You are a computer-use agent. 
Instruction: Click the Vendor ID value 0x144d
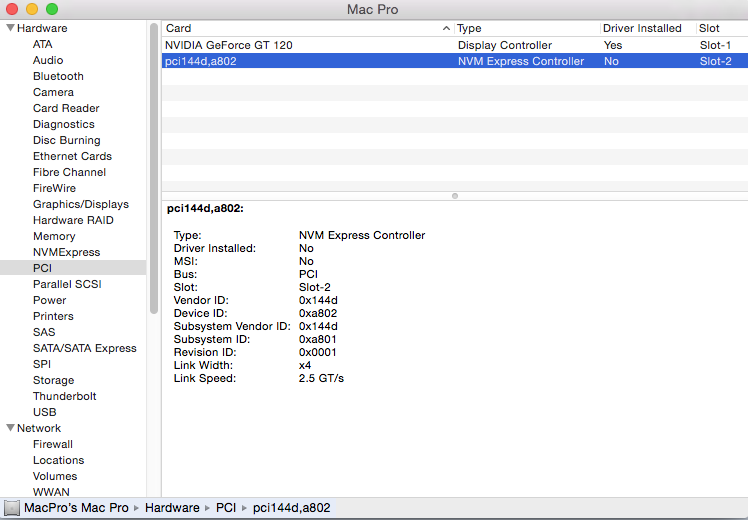pyautogui.click(x=318, y=300)
